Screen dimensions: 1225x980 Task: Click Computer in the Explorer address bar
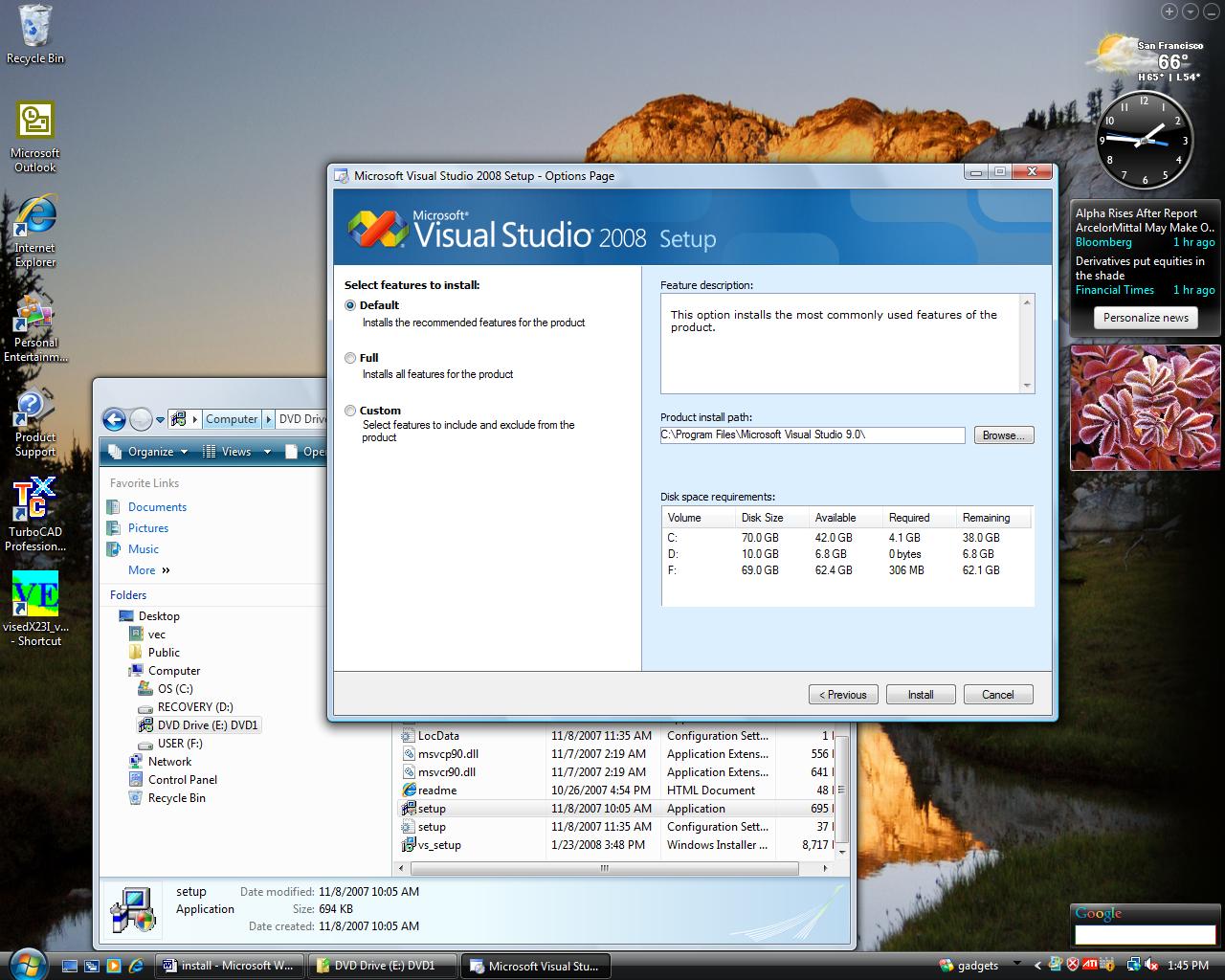click(x=232, y=419)
